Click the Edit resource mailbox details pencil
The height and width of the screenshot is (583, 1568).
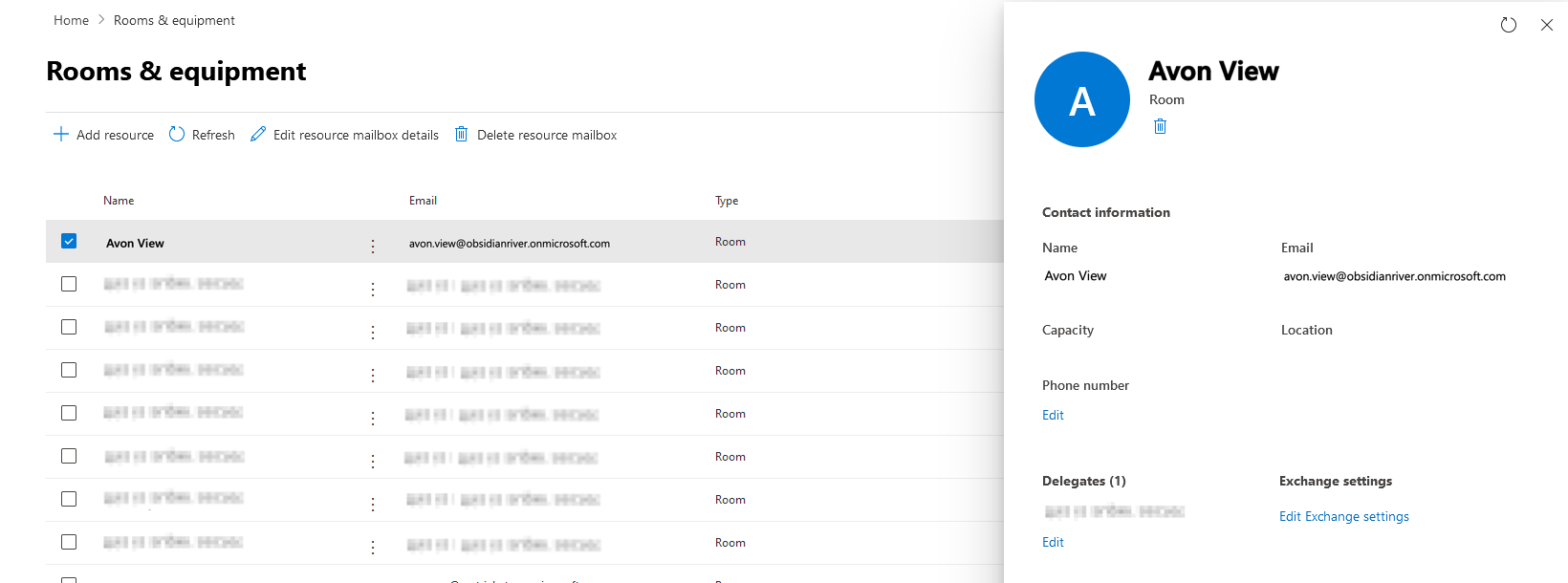258,135
